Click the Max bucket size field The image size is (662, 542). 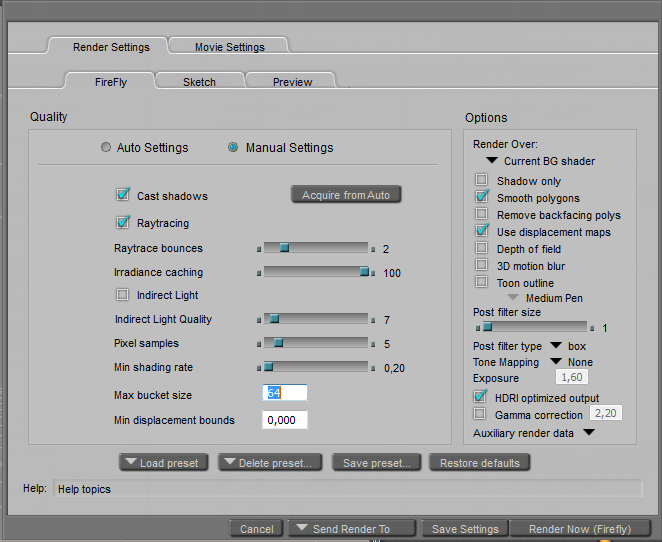coord(285,393)
